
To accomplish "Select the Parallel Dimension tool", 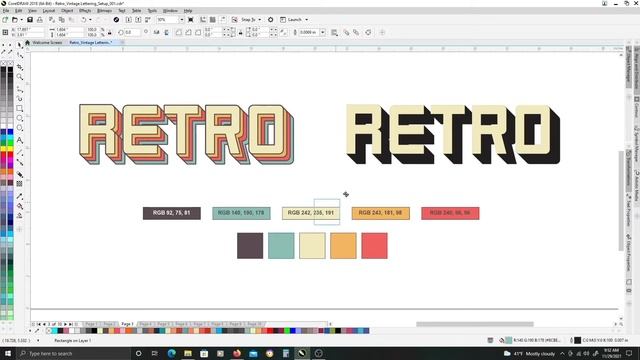I will click(x=19, y=152).
